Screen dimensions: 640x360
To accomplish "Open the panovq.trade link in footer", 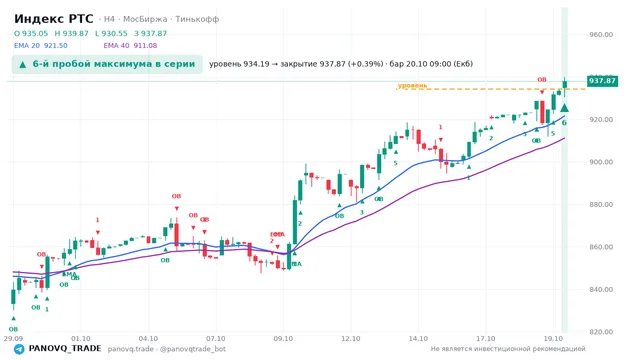I will (131, 349).
